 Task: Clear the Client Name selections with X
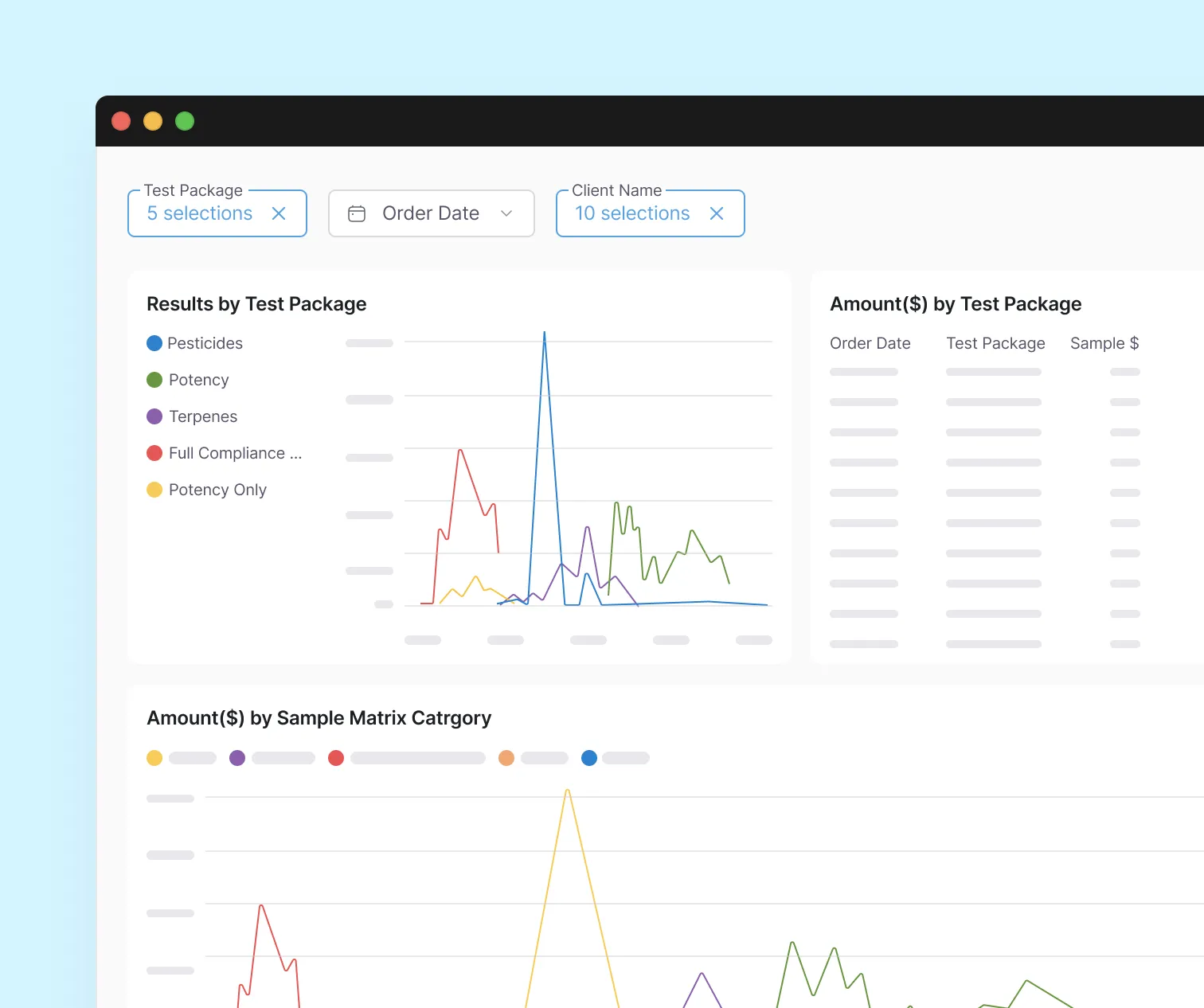point(717,213)
